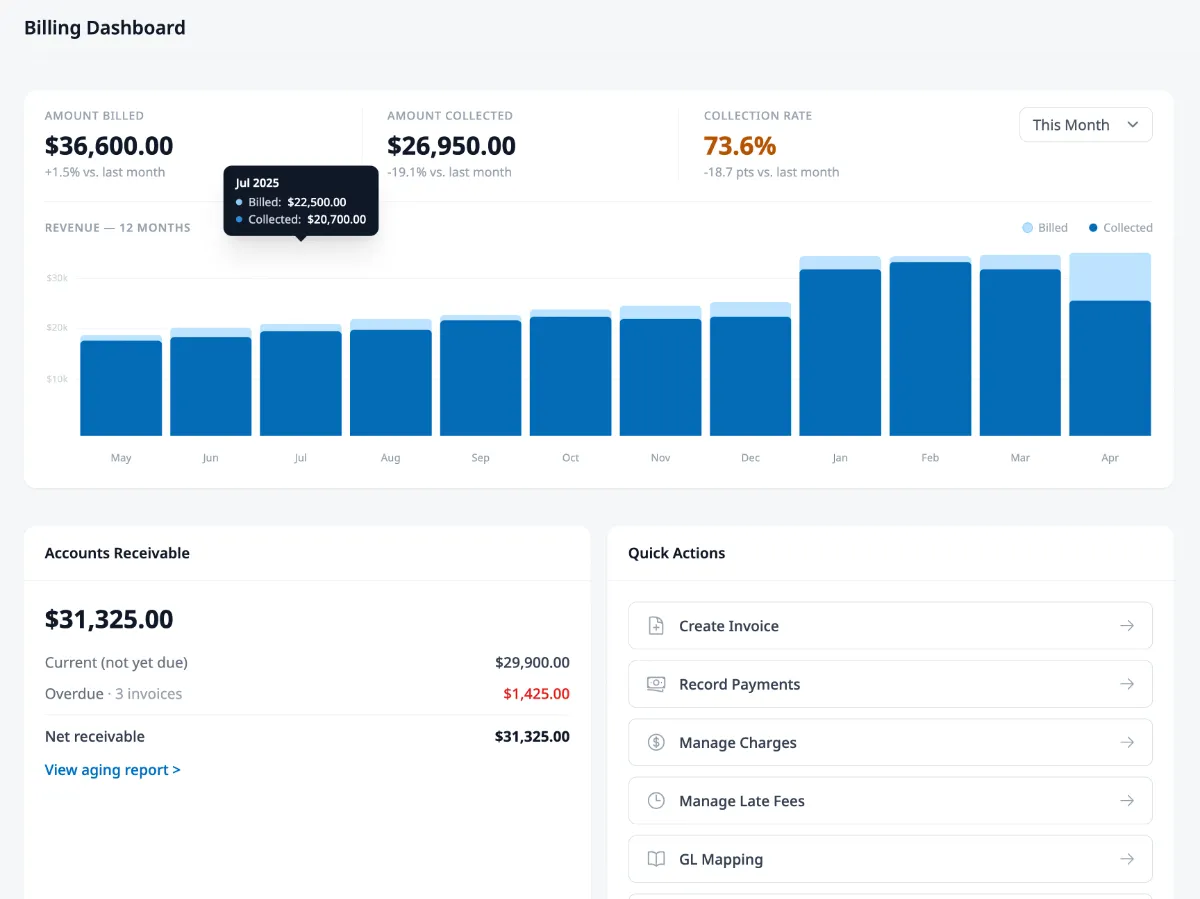Select the Create Invoice quick action
This screenshot has height=899, width=1200.
coord(890,625)
